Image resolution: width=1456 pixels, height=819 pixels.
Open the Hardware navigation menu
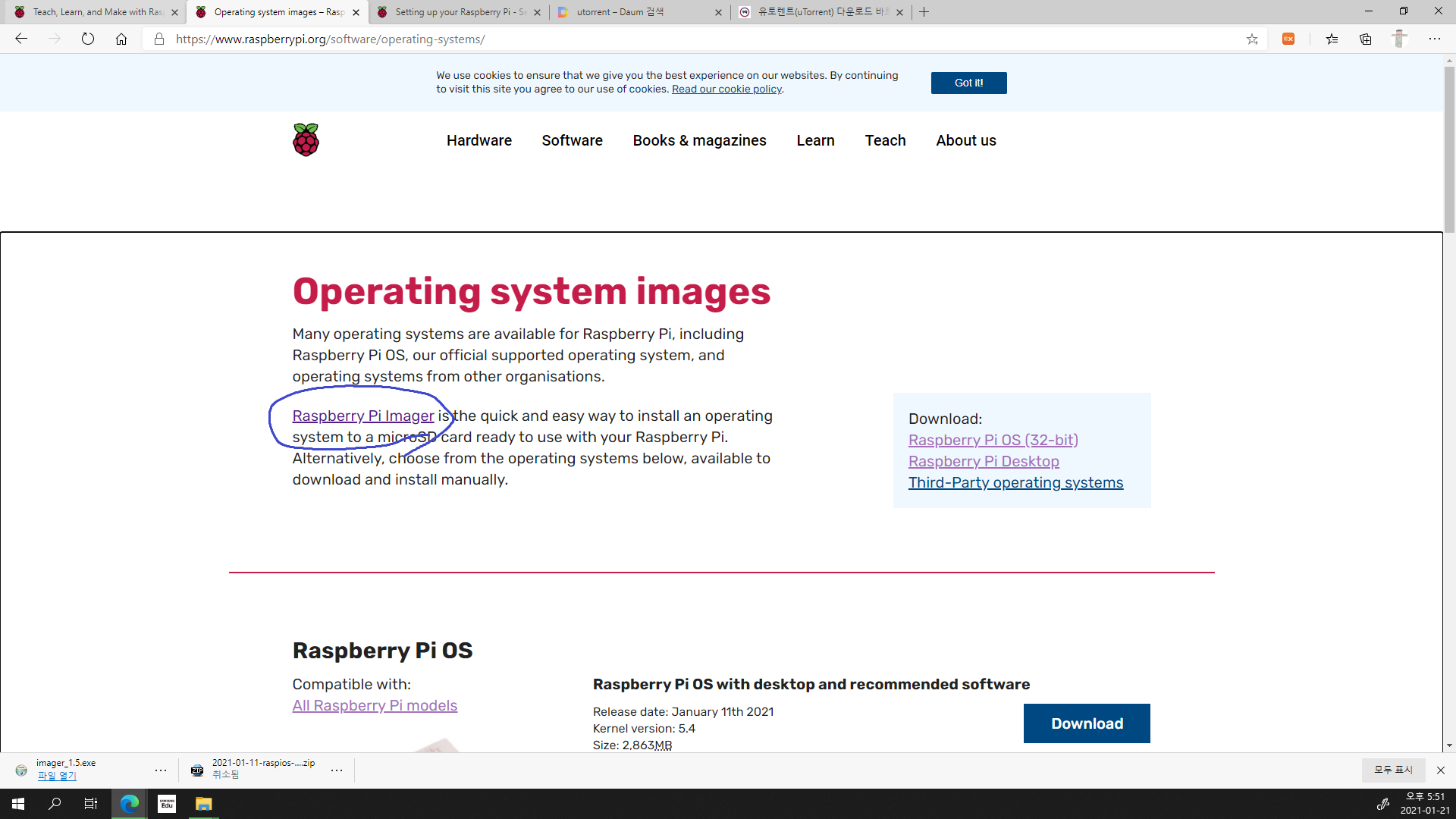pyautogui.click(x=479, y=140)
